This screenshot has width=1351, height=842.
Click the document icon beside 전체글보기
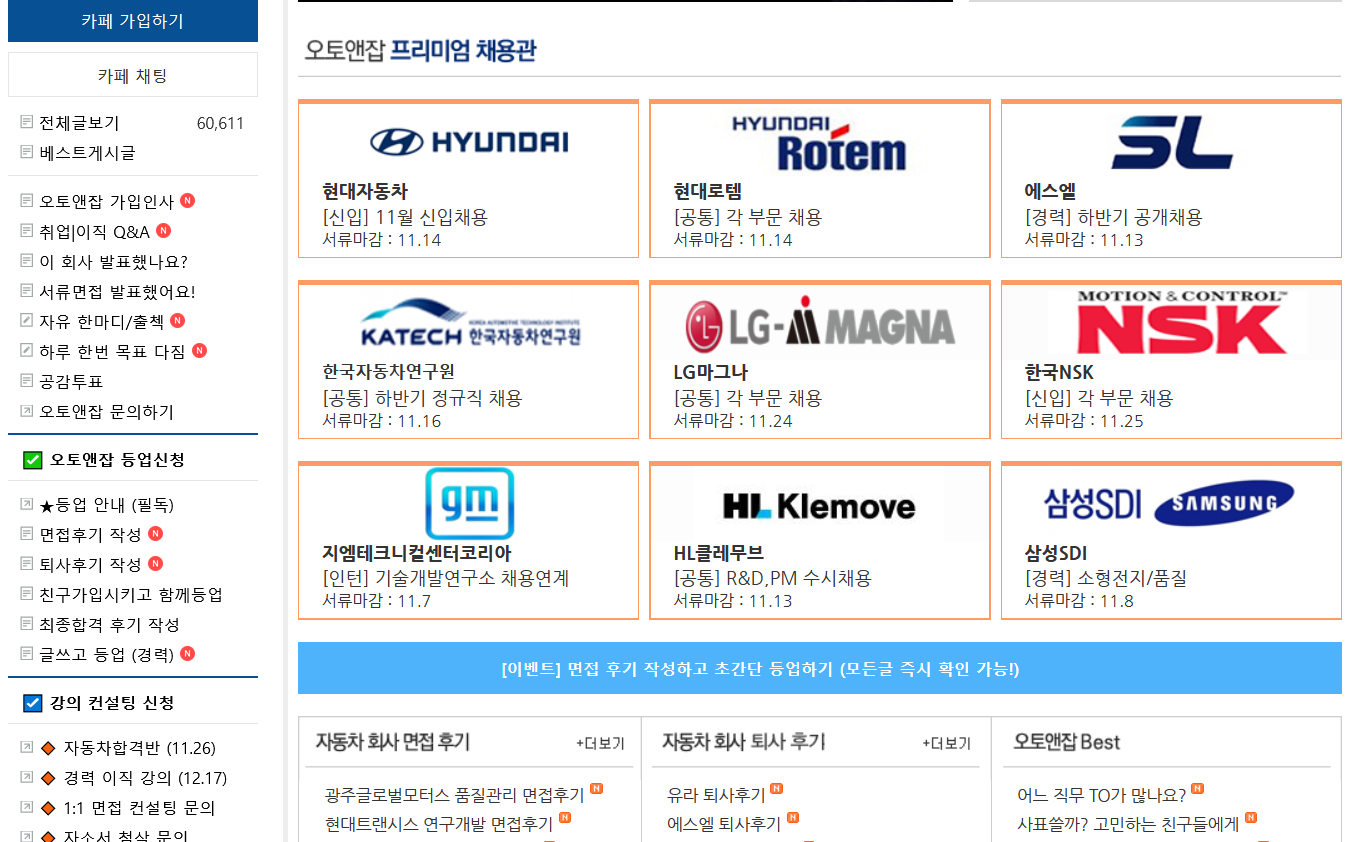26,122
